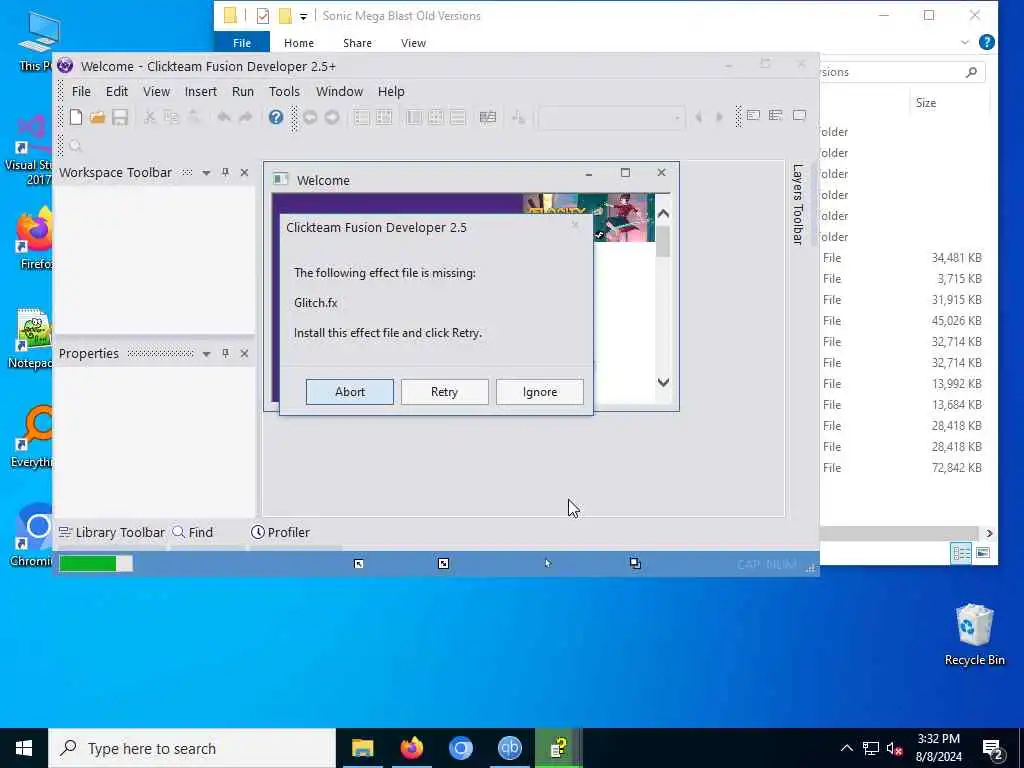Image resolution: width=1024 pixels, height=768 pixels.
Task: Open Firefox from the taskbar
Action: pos(411,748)
